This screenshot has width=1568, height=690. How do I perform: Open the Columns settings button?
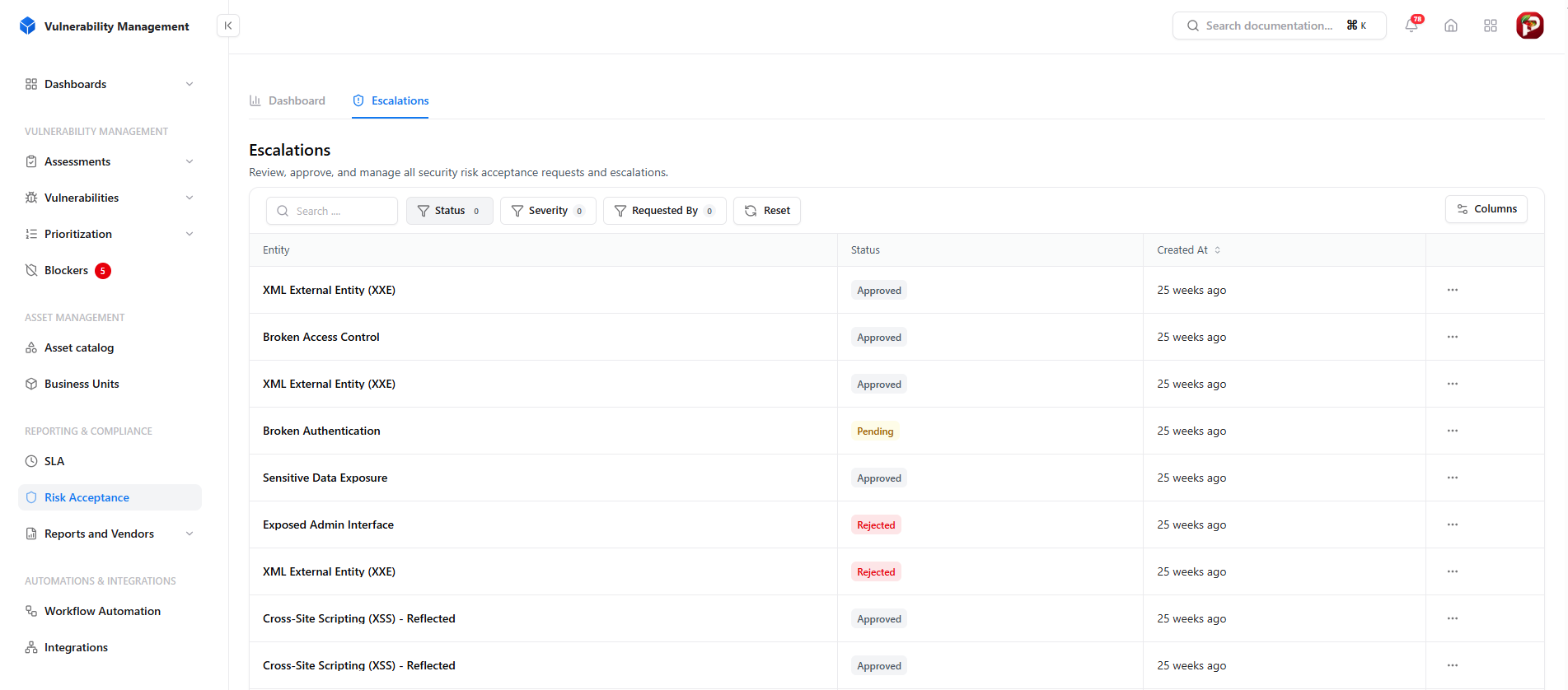click(x=1486, y=209)
